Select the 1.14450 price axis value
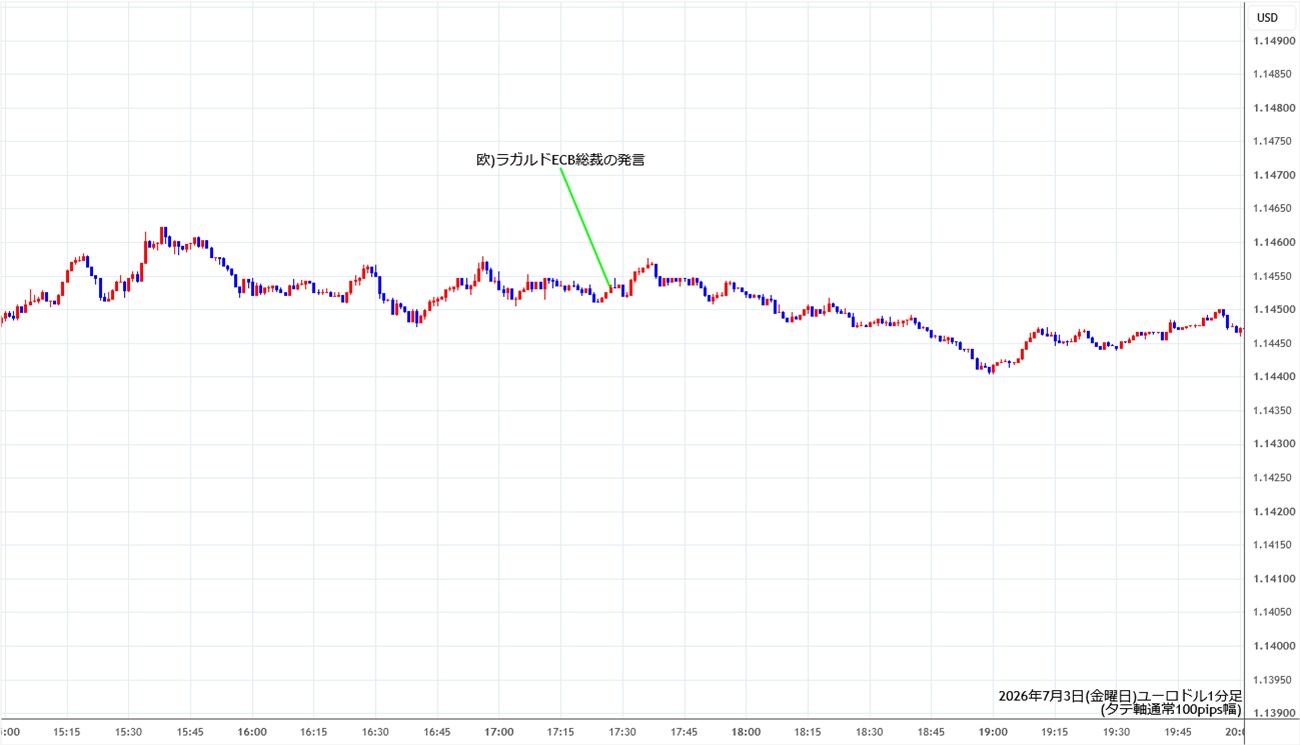Viewport: 1300px width, 745px height. point(1274,343)
